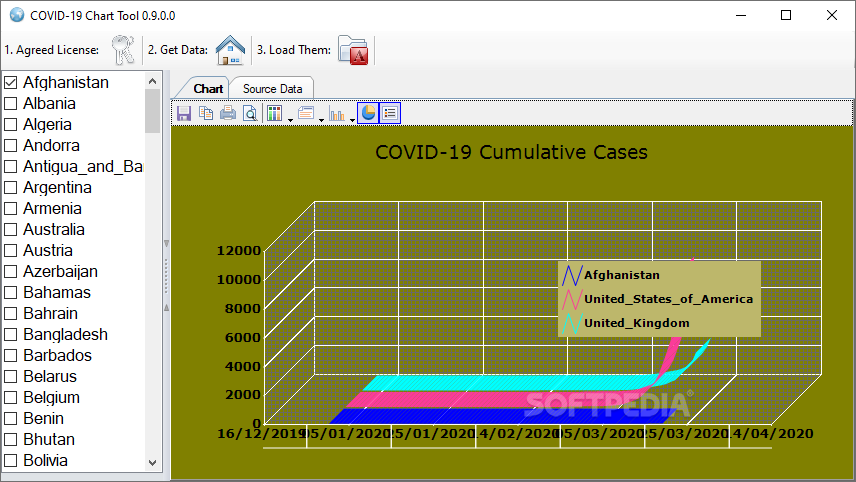Click the COVID-19 Cumulative Cases chart title
The height and width of the screenshot is (482, 856).
pos(512,152)
